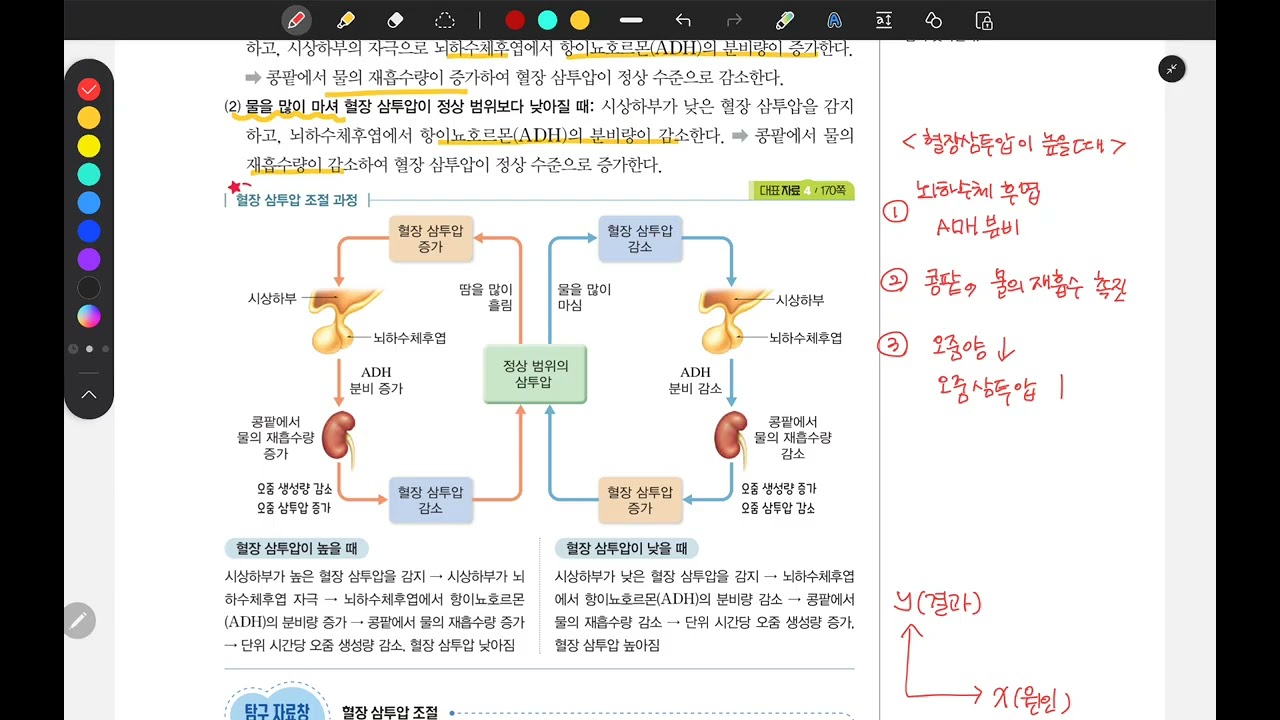Open the text box insert tool
The width and height of the screenshot is (1280, 720).
pyautogui.click(x=883, y=20)
